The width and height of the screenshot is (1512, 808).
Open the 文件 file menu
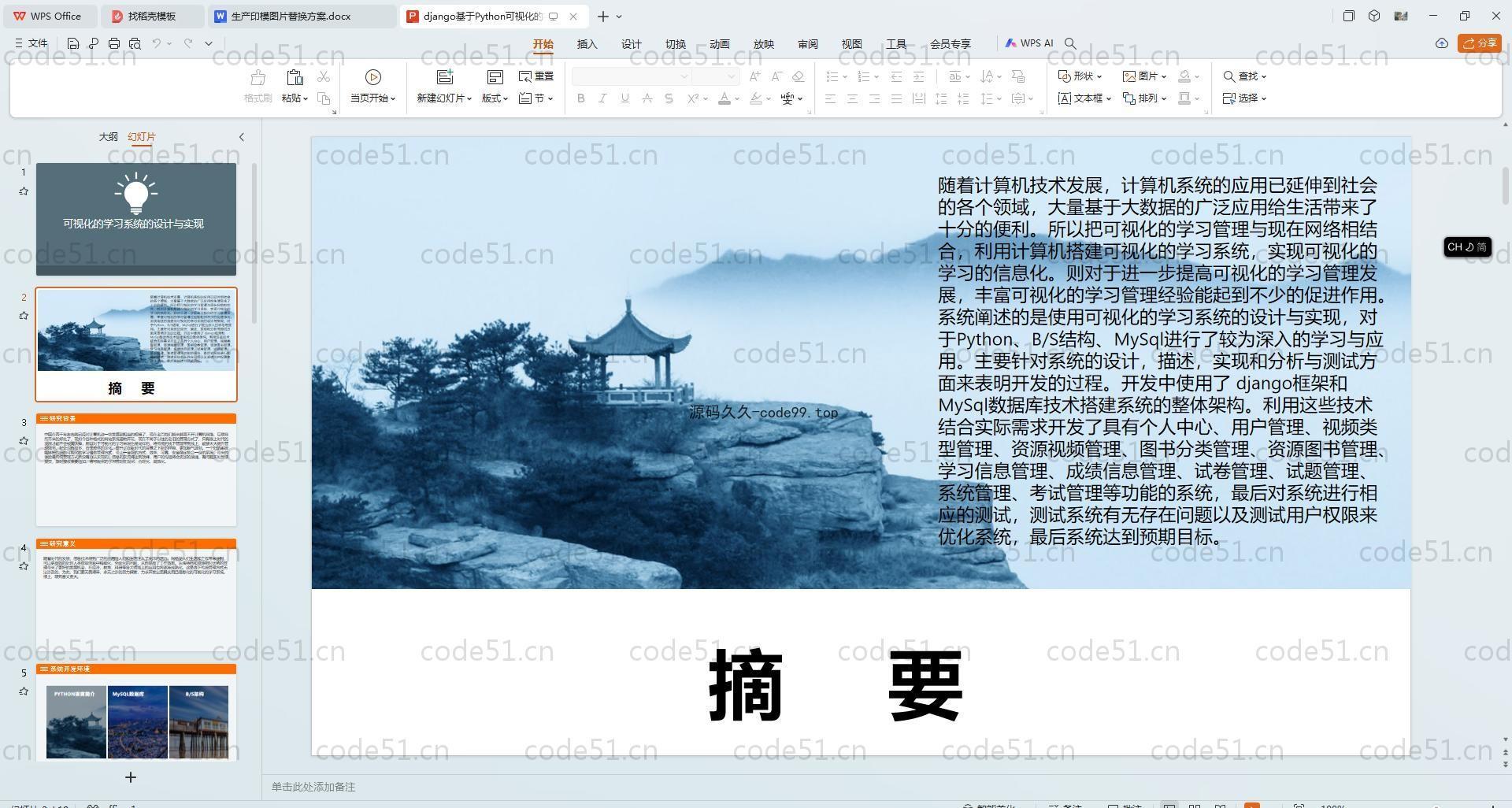[x=31, y=43]
